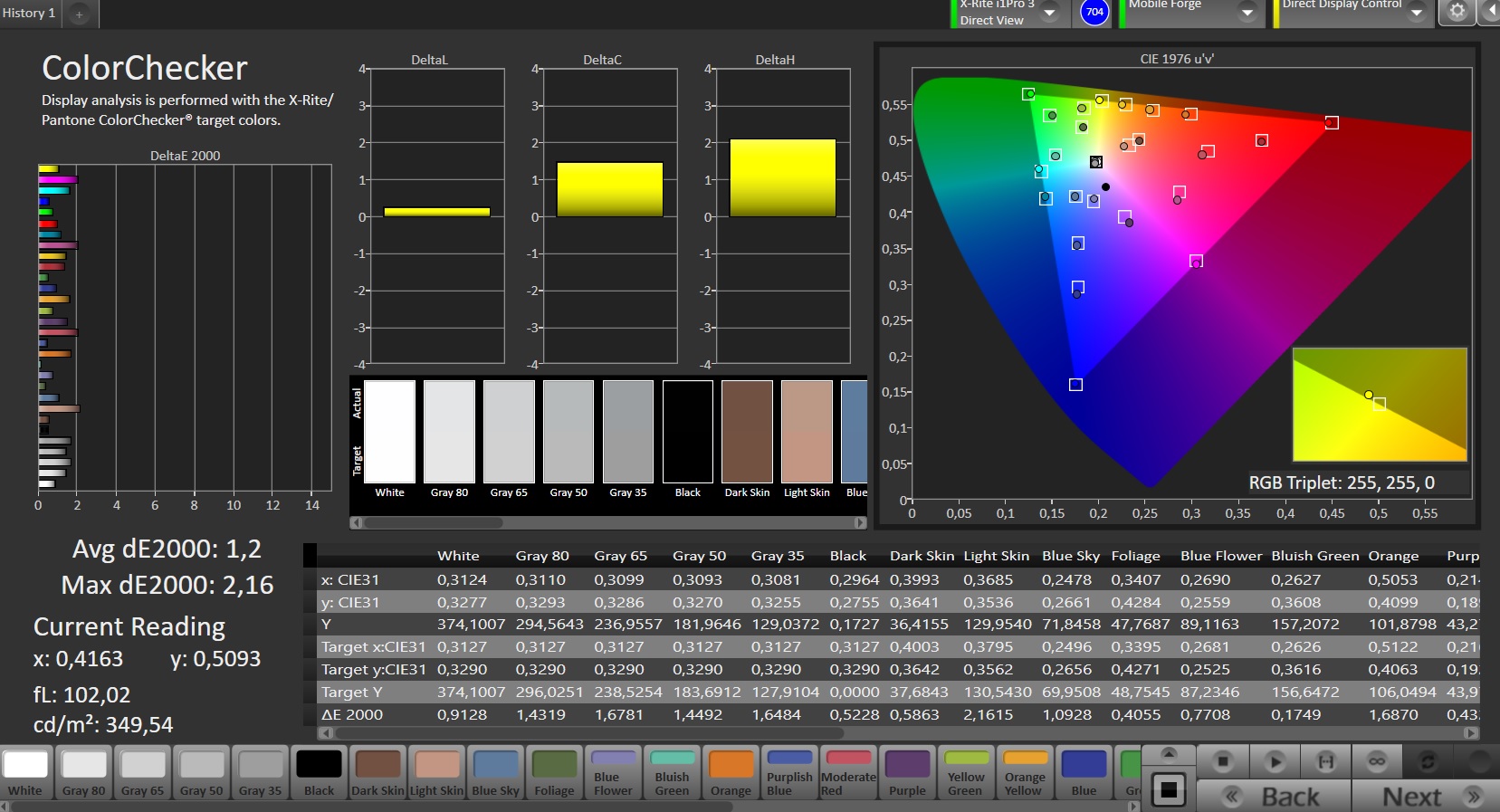Expand the X-Rite i1Pro 3 meter dropdown
Screen dimensions: 1500x812
1049,13
